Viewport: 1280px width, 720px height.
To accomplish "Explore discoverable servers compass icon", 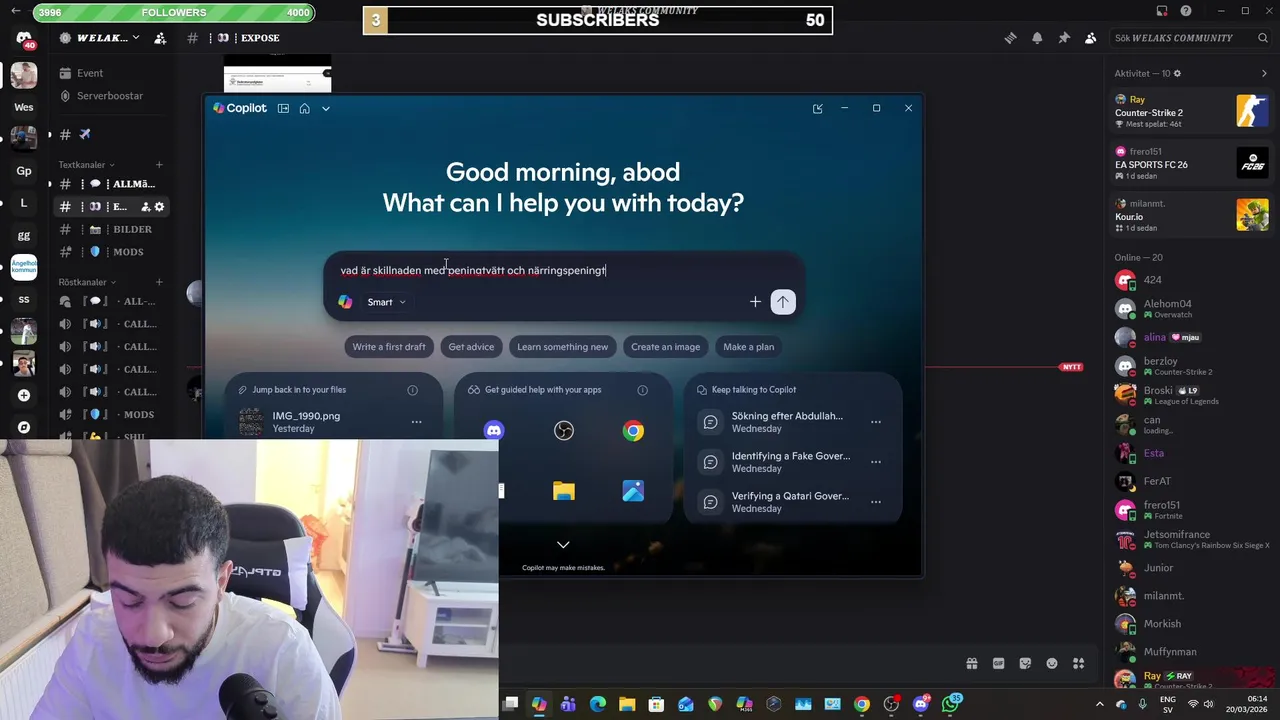I will click(x=24, y=427).
